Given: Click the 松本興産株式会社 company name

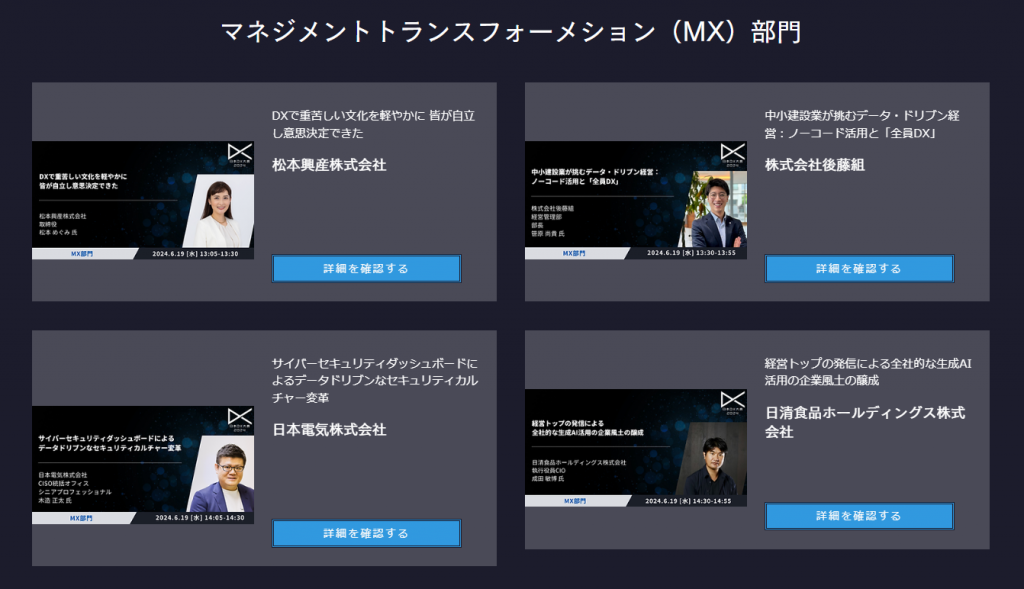Looking at the screenshot, I should pyautogui.click(x=329, y=165).
